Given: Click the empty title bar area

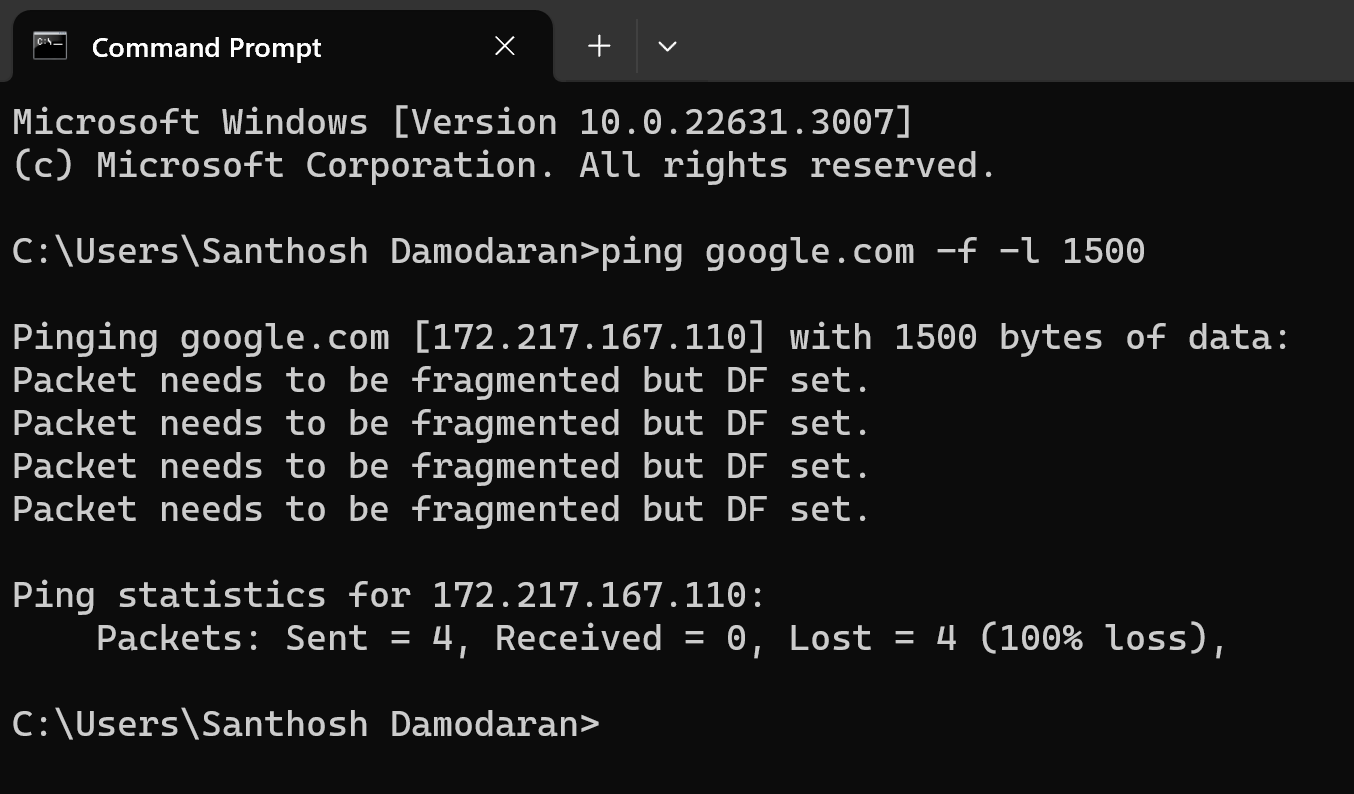Looking at the screenshot, I should pos(1000,40).
